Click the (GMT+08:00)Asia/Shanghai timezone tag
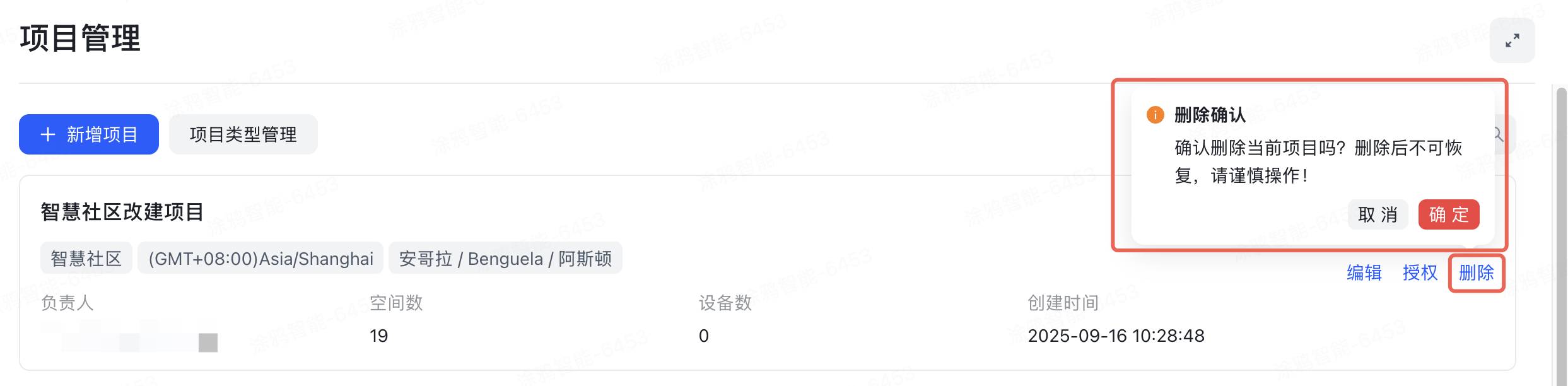The height and width of the screenshot is (386, 1568). [260, 258]
